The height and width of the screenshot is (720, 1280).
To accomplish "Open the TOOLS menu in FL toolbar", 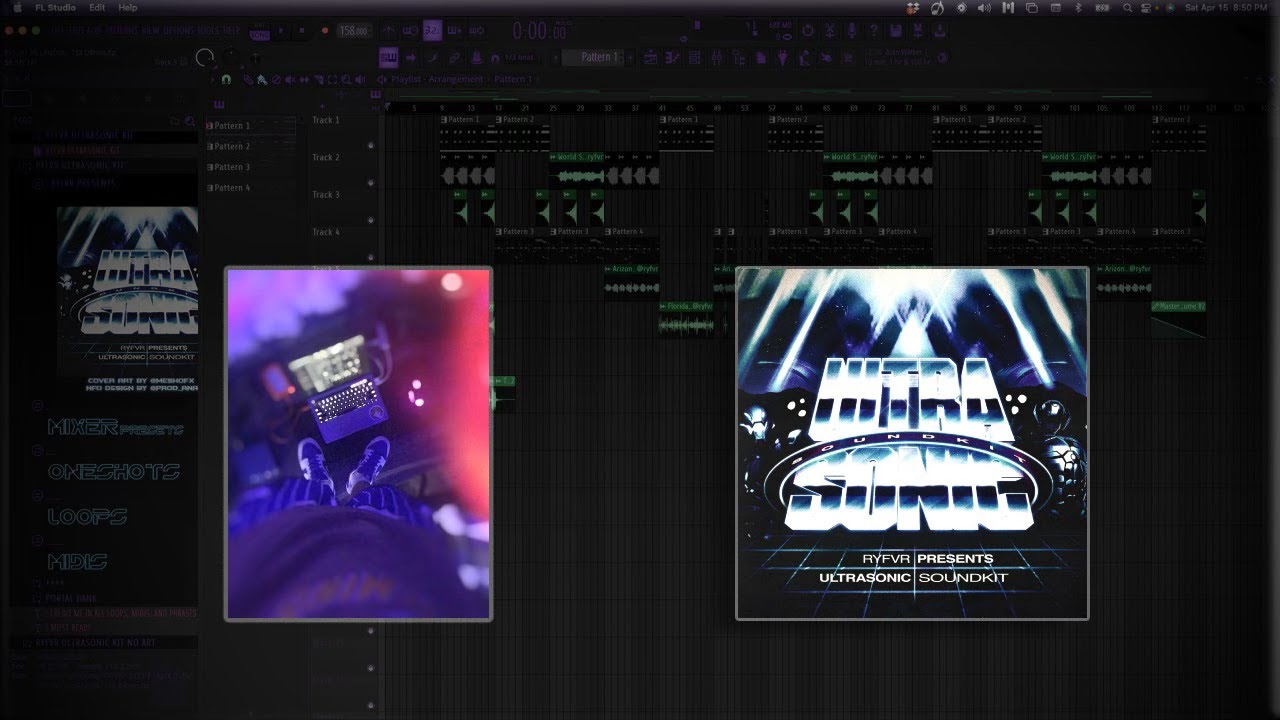I will coord(209,30).
